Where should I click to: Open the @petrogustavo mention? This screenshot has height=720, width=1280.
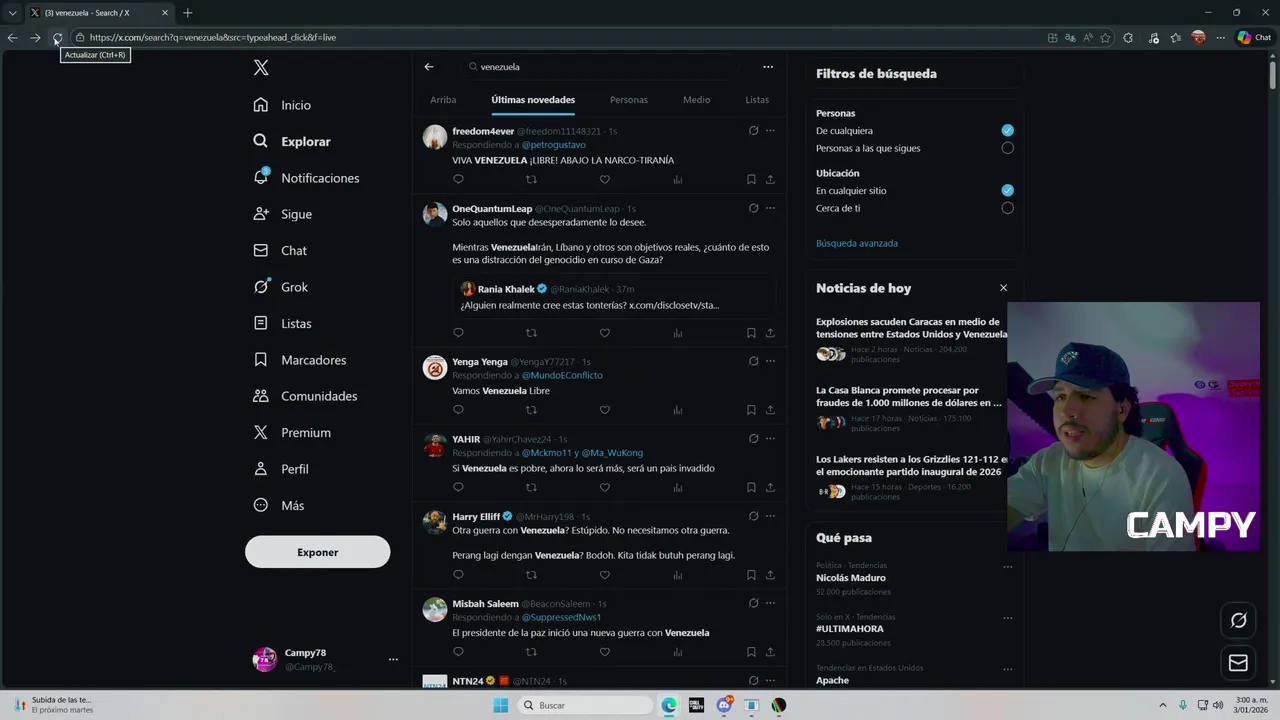coord(554,145)
